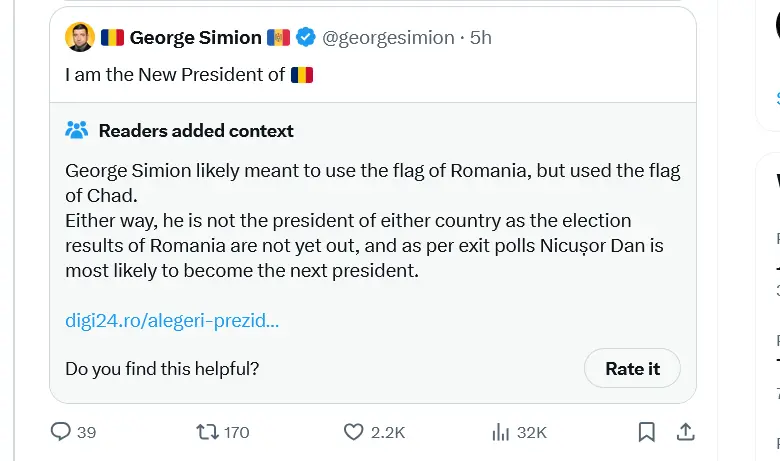Click the "I am the New President" text
Screen dimensions: 780x461
click(x=175, y=74)
